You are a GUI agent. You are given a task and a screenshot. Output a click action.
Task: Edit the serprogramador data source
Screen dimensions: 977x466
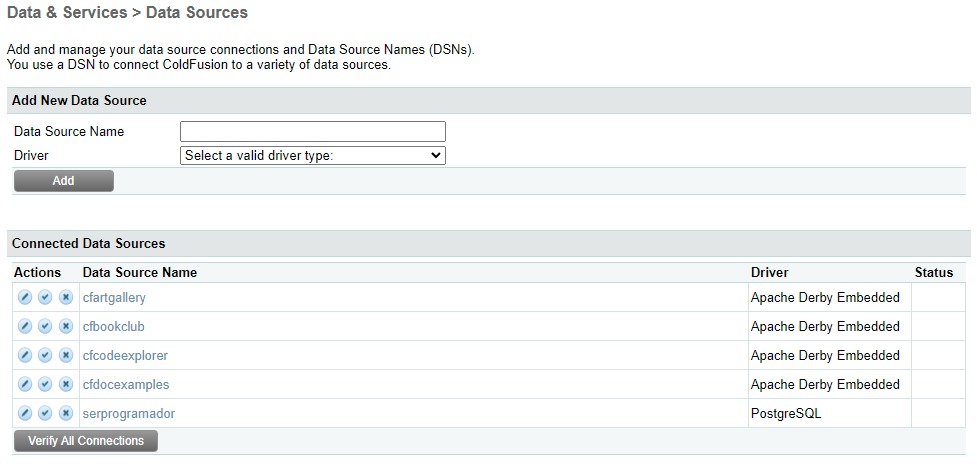[x=25, y=414]
